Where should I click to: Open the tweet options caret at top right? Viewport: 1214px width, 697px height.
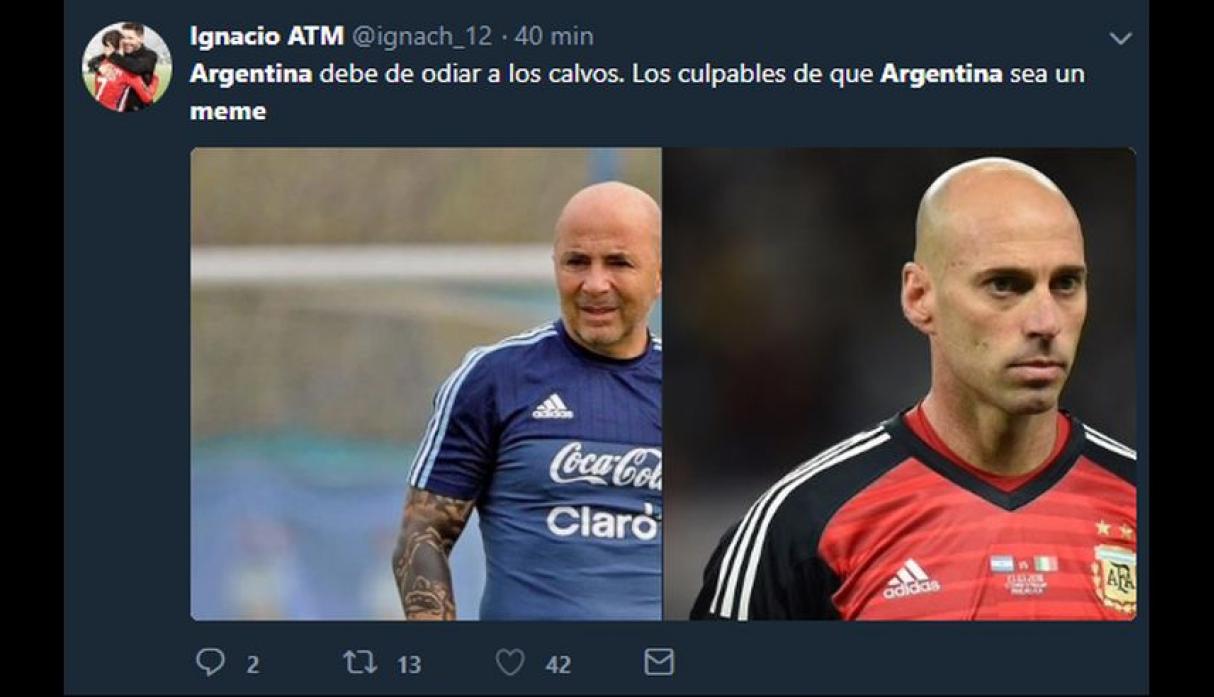click(1121, 39)
